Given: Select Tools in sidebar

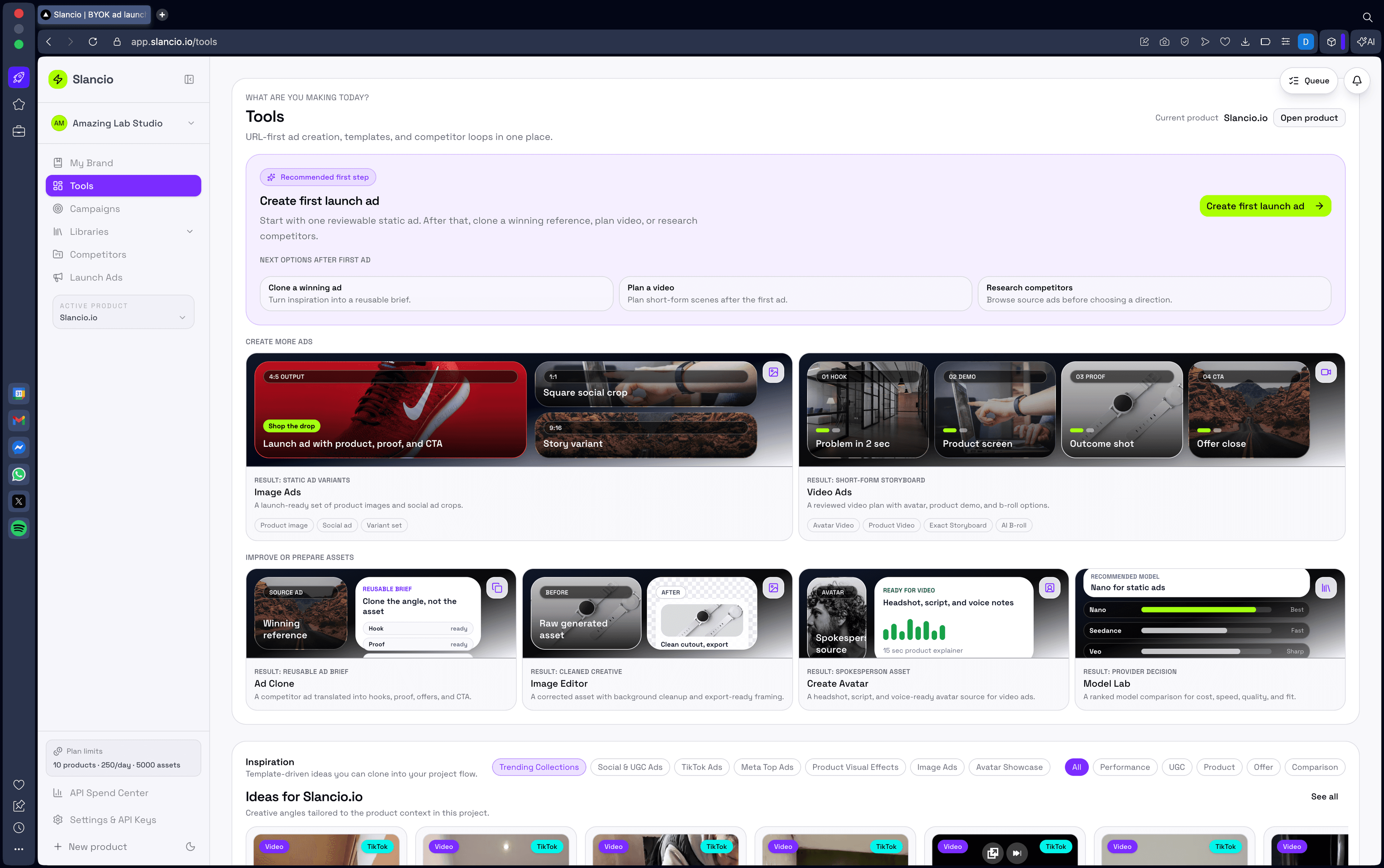Looking at the screenshot, I should [124, 186].
